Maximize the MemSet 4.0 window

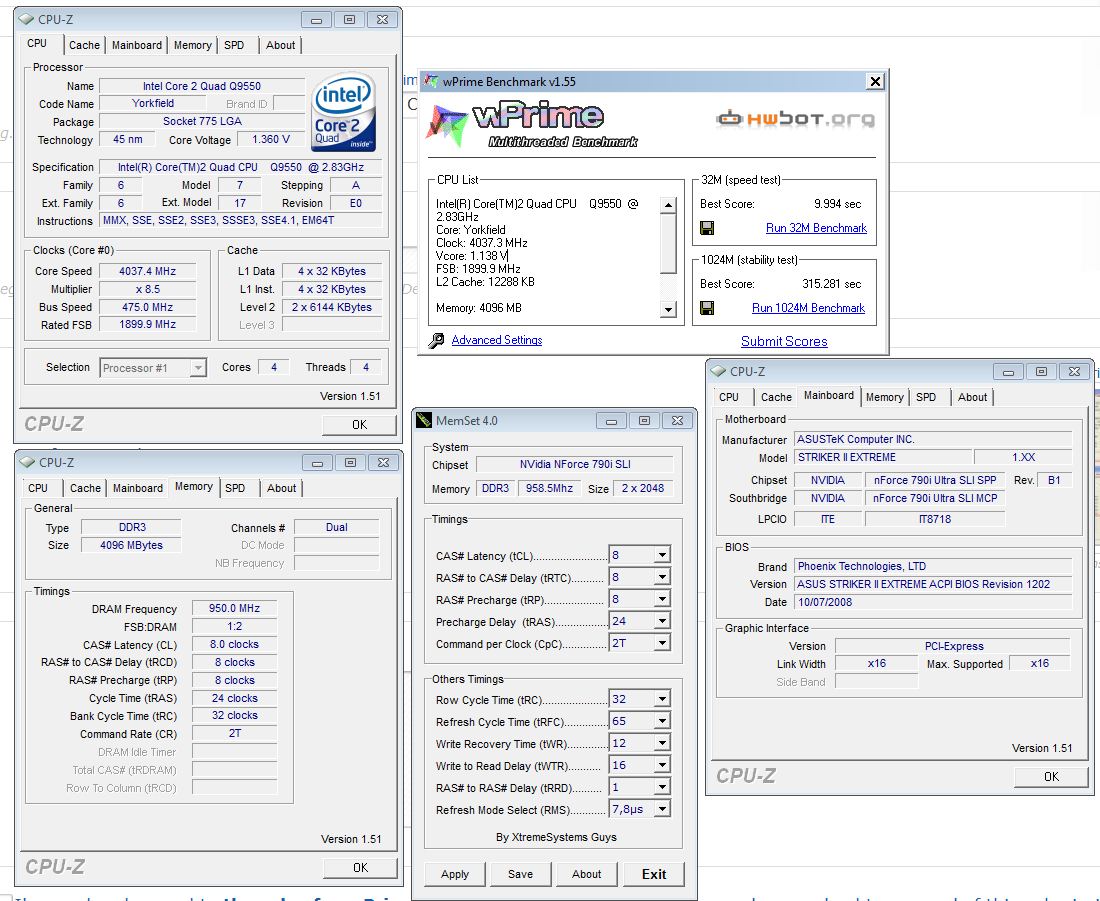pyautogui.click(x=644, y=420)
